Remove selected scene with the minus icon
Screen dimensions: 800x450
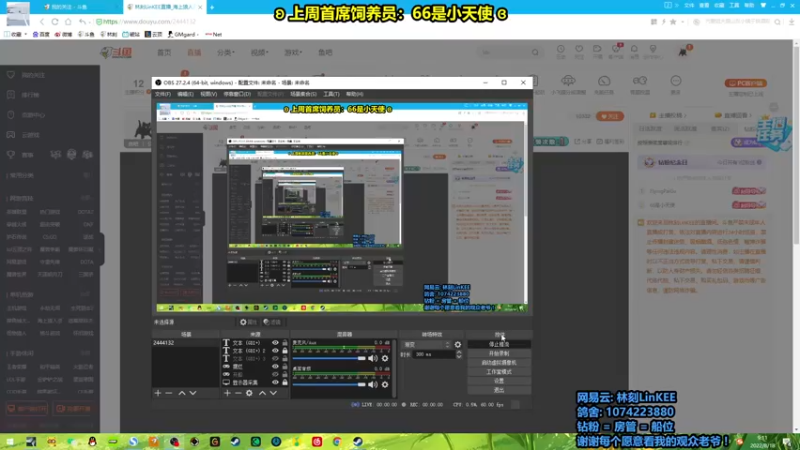click(x=169, y=393)
